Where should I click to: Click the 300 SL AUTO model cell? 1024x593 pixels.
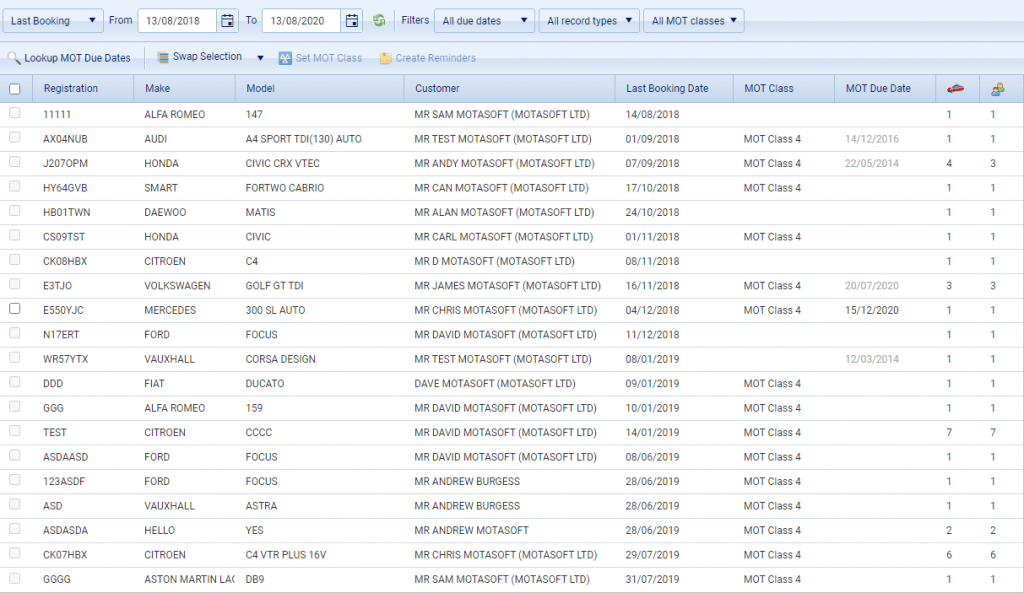point(275,310)
